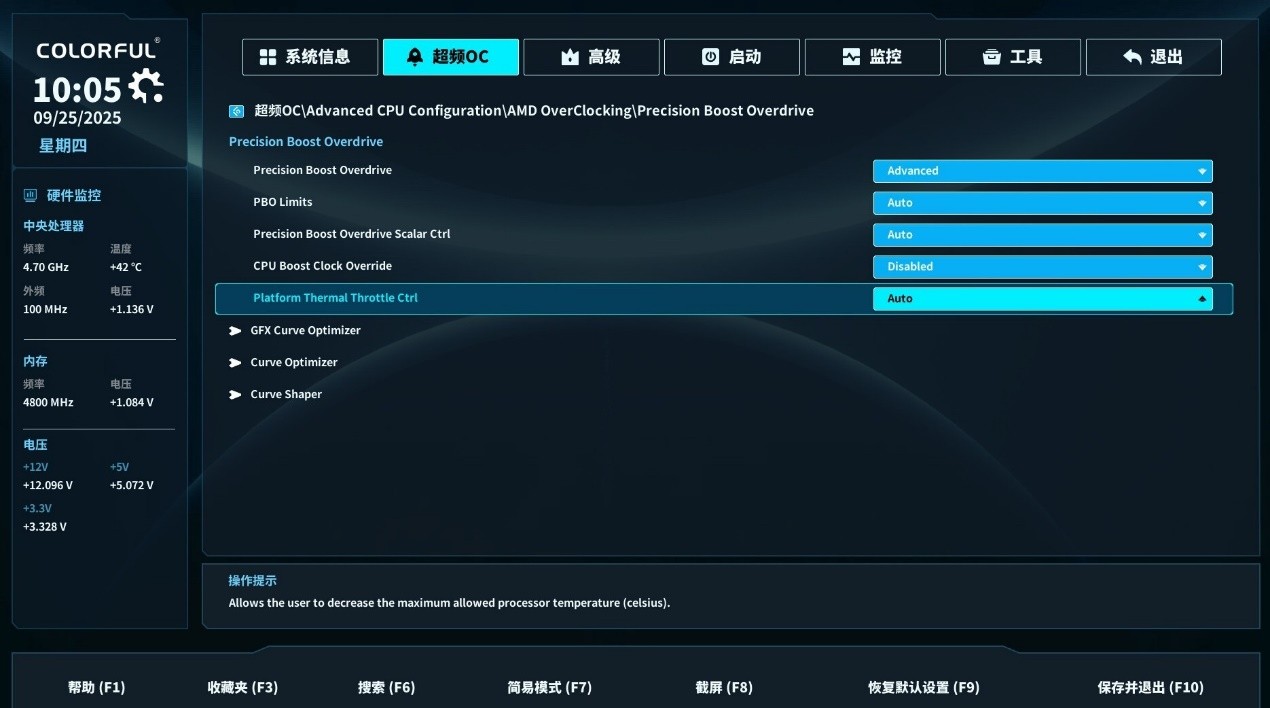The image size is (1270, 708).
Task: Open Precision Boost Overdrive Scalar Ctrl dropdown
Action: pyautogui.click(x=1042, y=235)
